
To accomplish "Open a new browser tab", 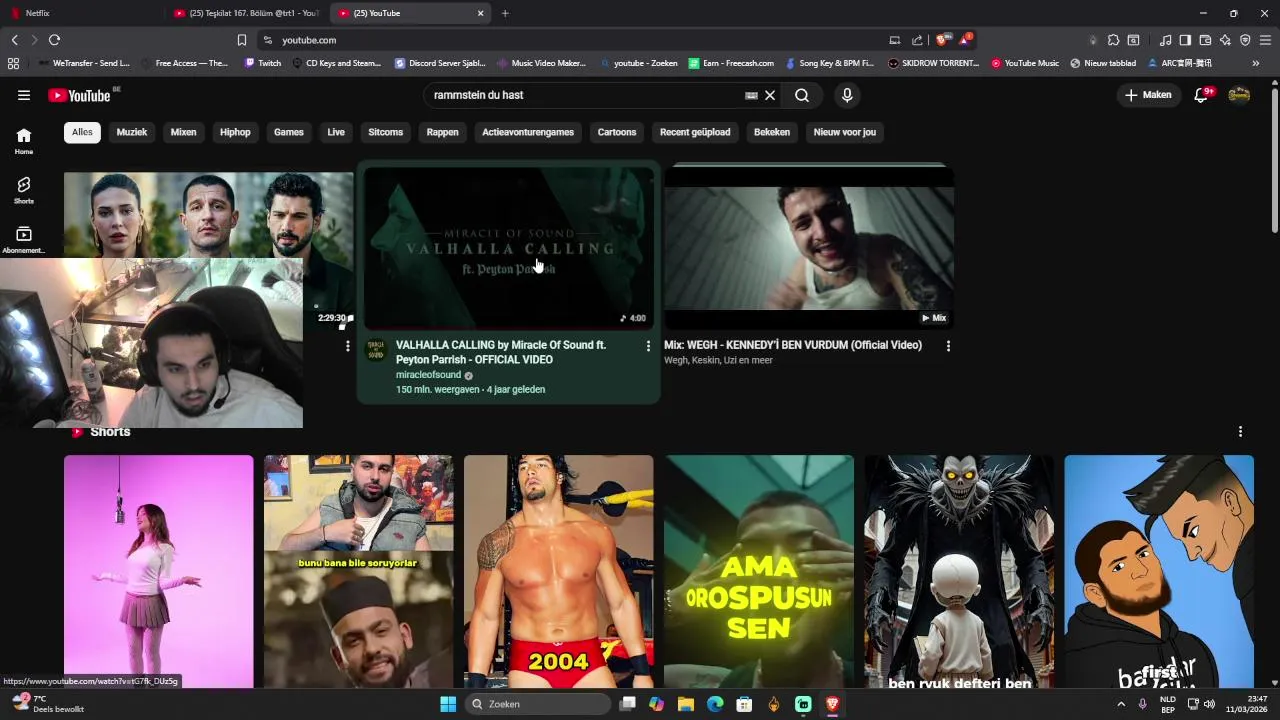I will [505, 13].
